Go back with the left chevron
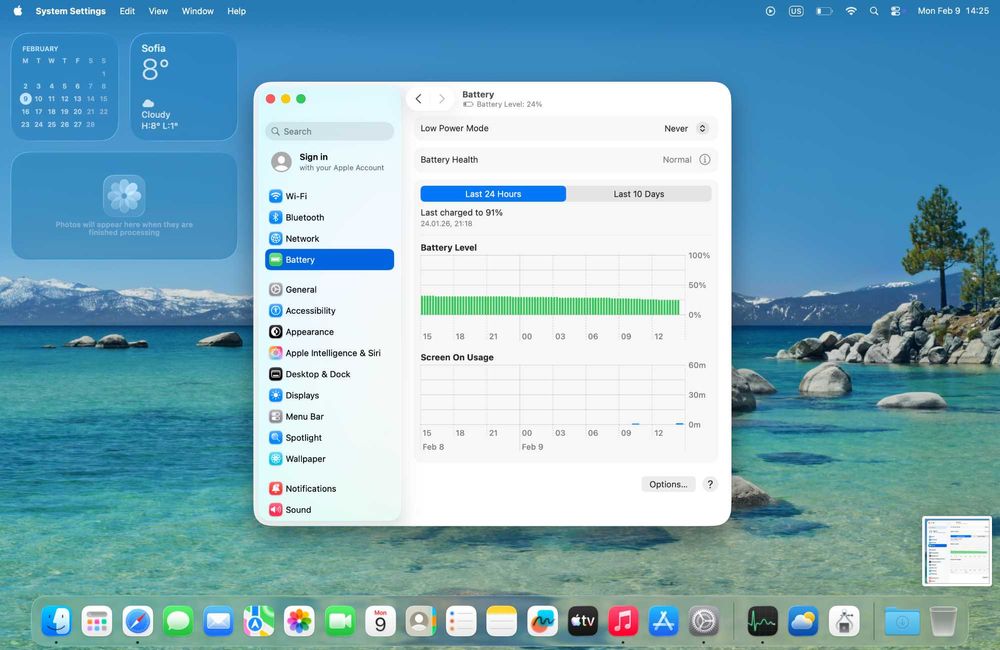1000x650 pixels. (x=418, y=99)
